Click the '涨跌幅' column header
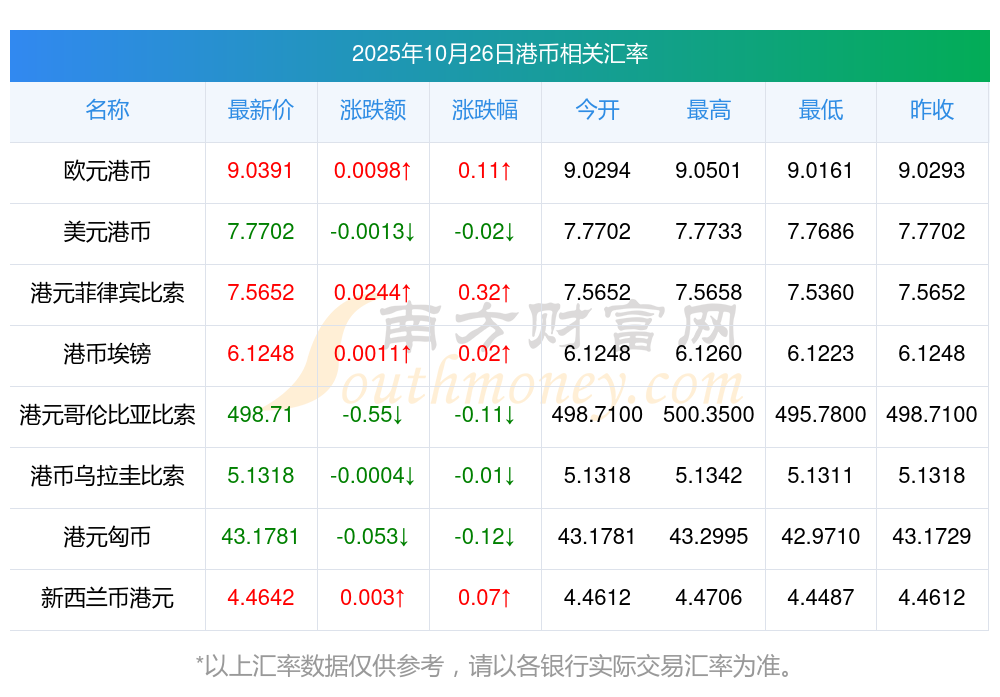This screenshot has width=1000, height=697. click(485, 110)
